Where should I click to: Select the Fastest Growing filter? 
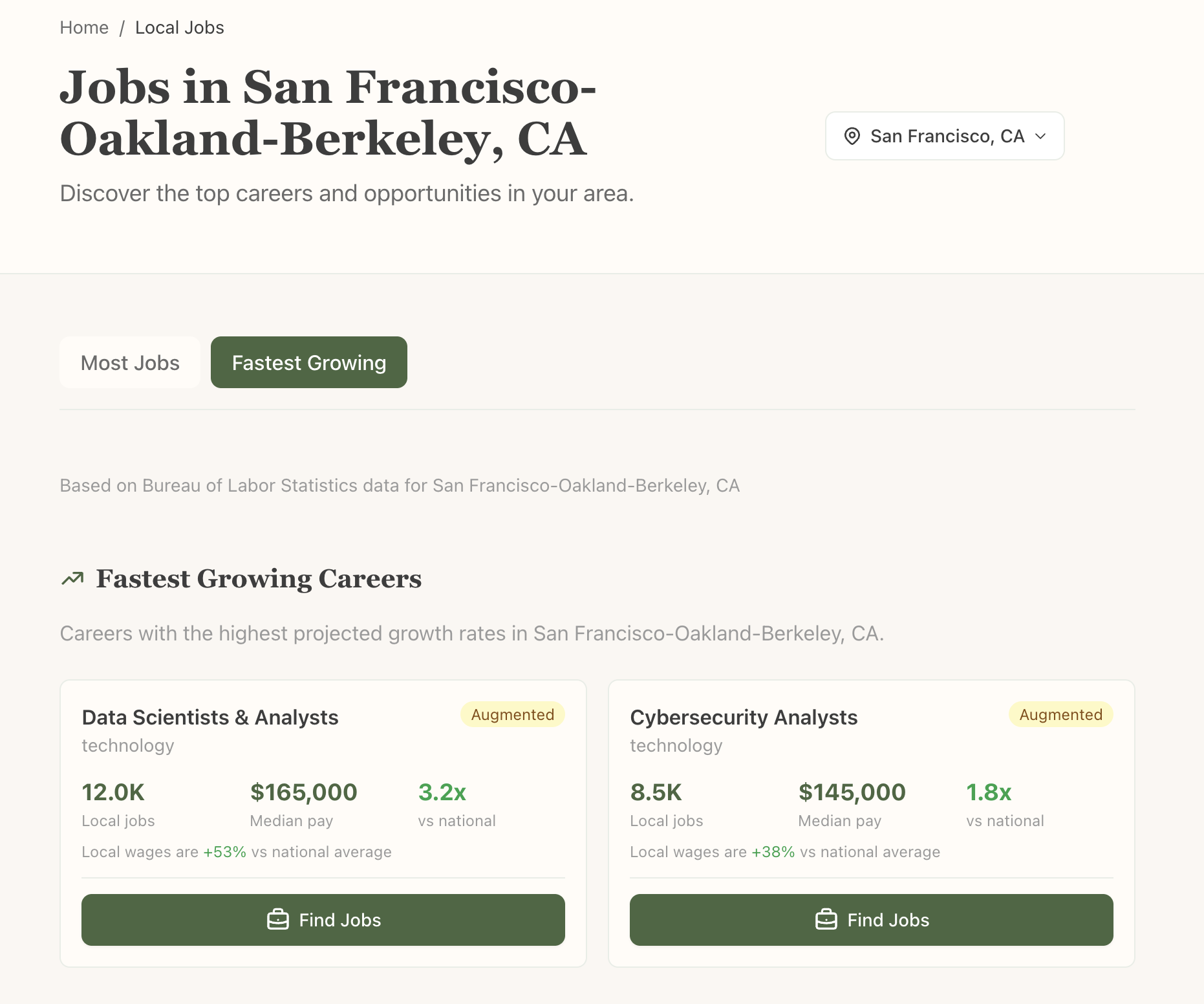pos(308,362)
